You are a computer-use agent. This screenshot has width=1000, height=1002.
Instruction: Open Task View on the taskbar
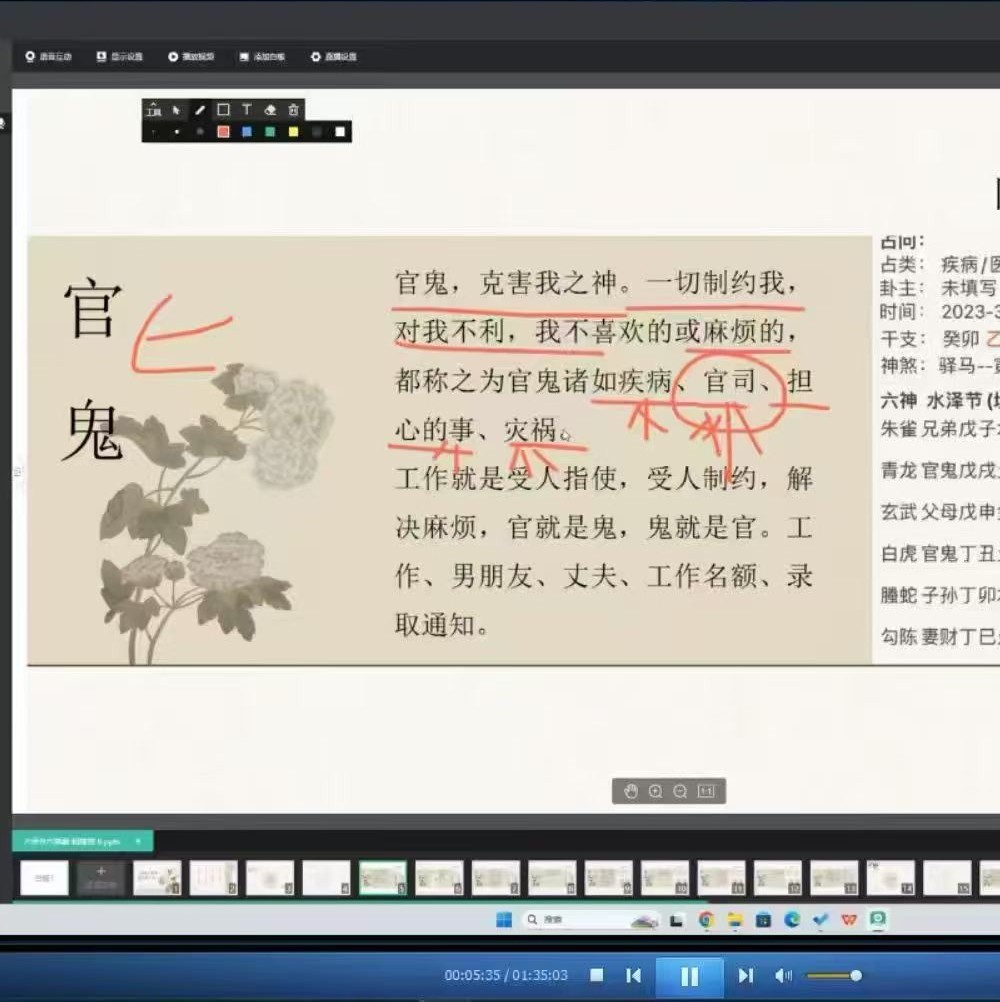click(676, 921)
